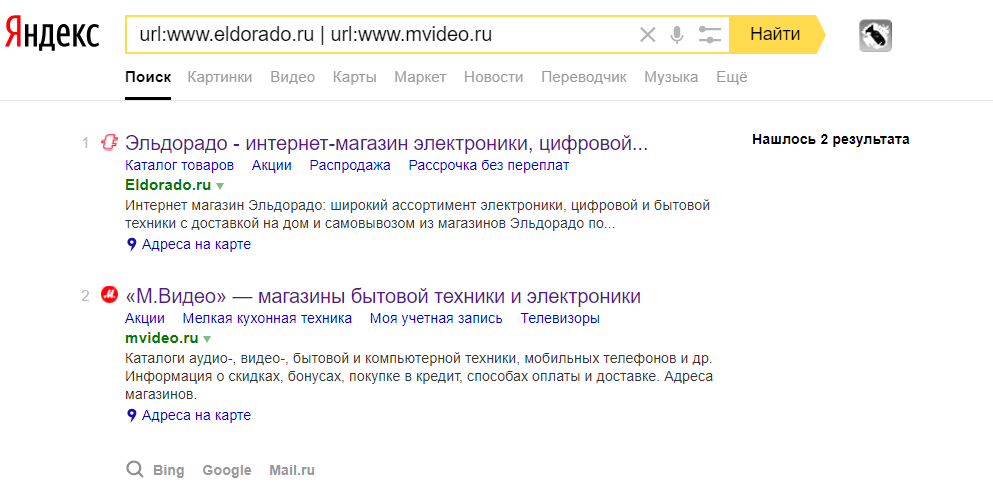This screenshot has width=993, height=500.
Task: Search the query in Bing
Action: [x=168, y=470]
